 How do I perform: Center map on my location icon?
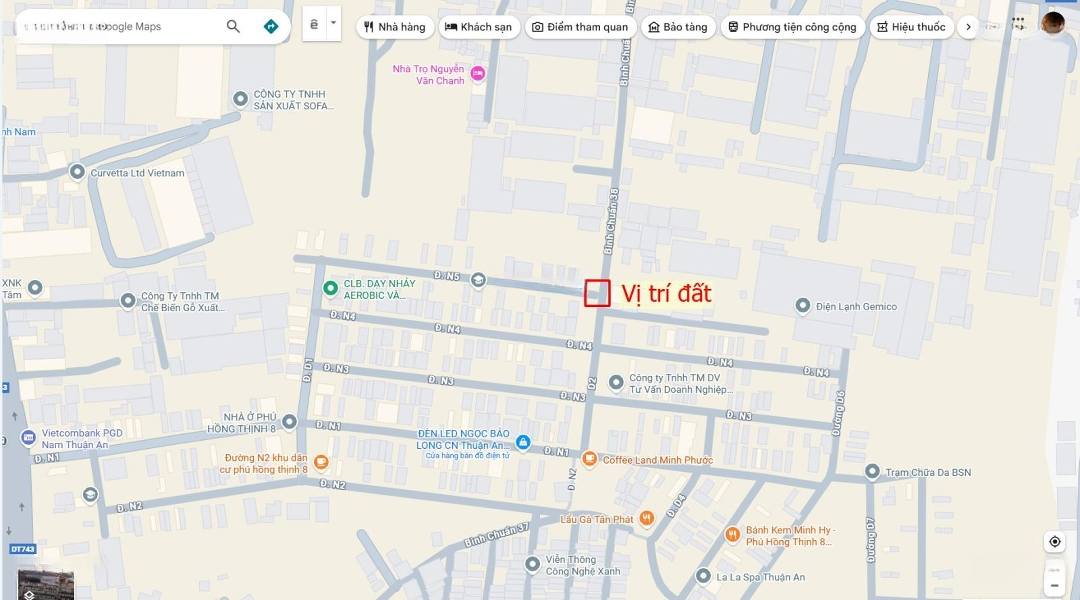click(x=1055, y=541)
